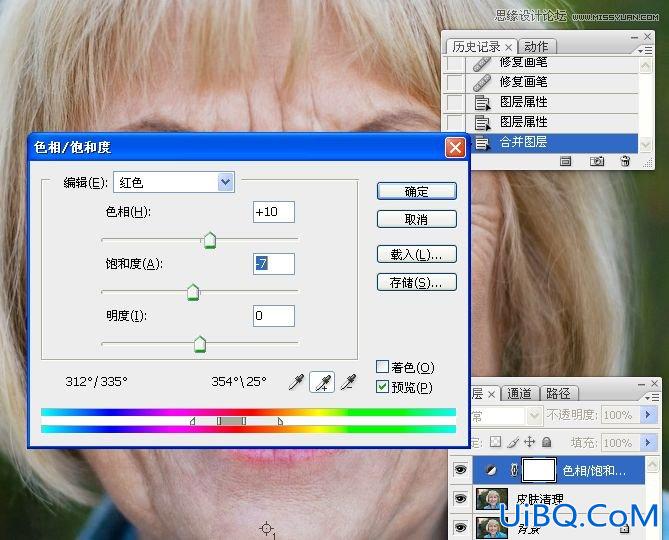The image size is (669, 540).
Task: Lock image pixels with brush icon
Action: tap(513, 442)
